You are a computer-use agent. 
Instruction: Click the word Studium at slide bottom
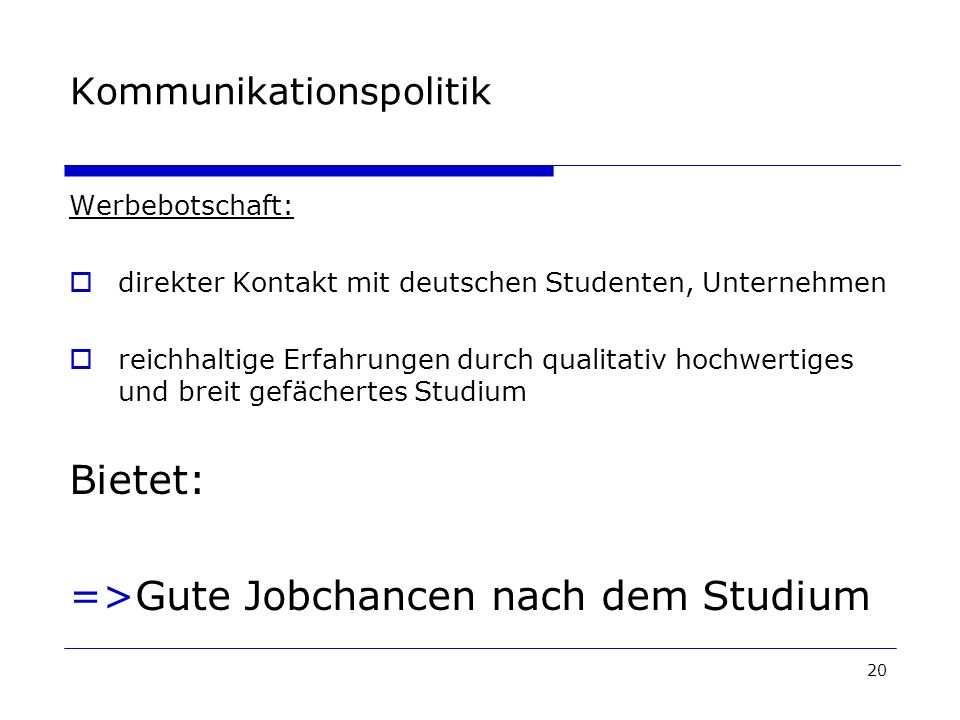[x=786, y=596]
